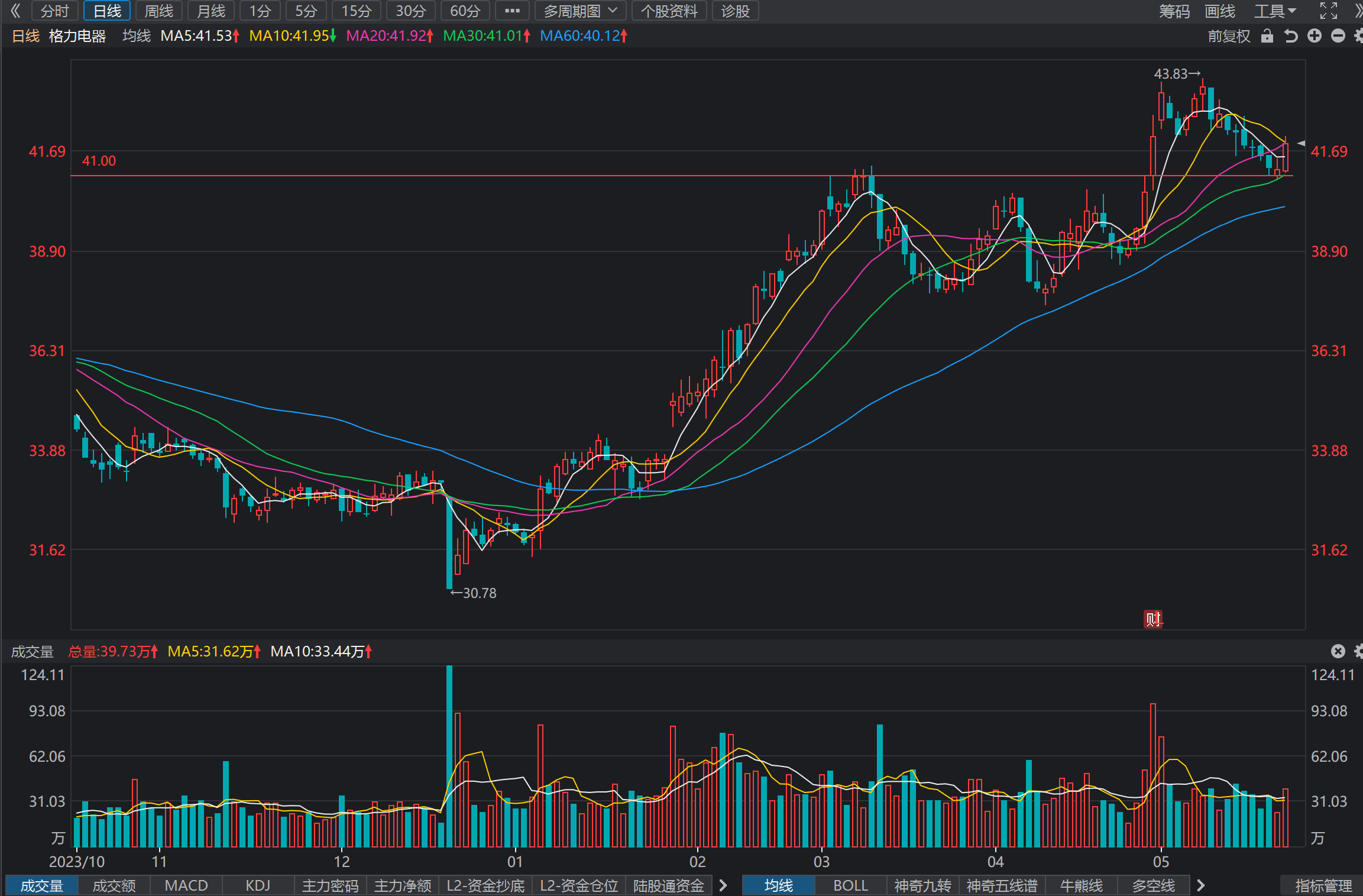Click the 41.00 horizontal price line label

pos(99,161)
